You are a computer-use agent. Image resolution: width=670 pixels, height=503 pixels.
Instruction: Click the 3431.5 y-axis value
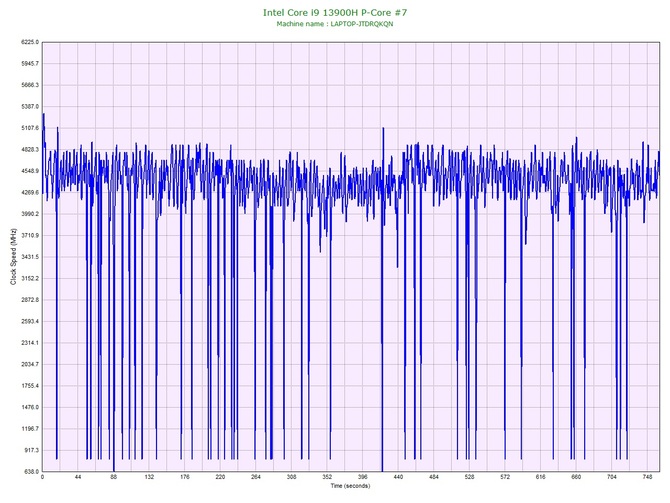coord(30,257)
